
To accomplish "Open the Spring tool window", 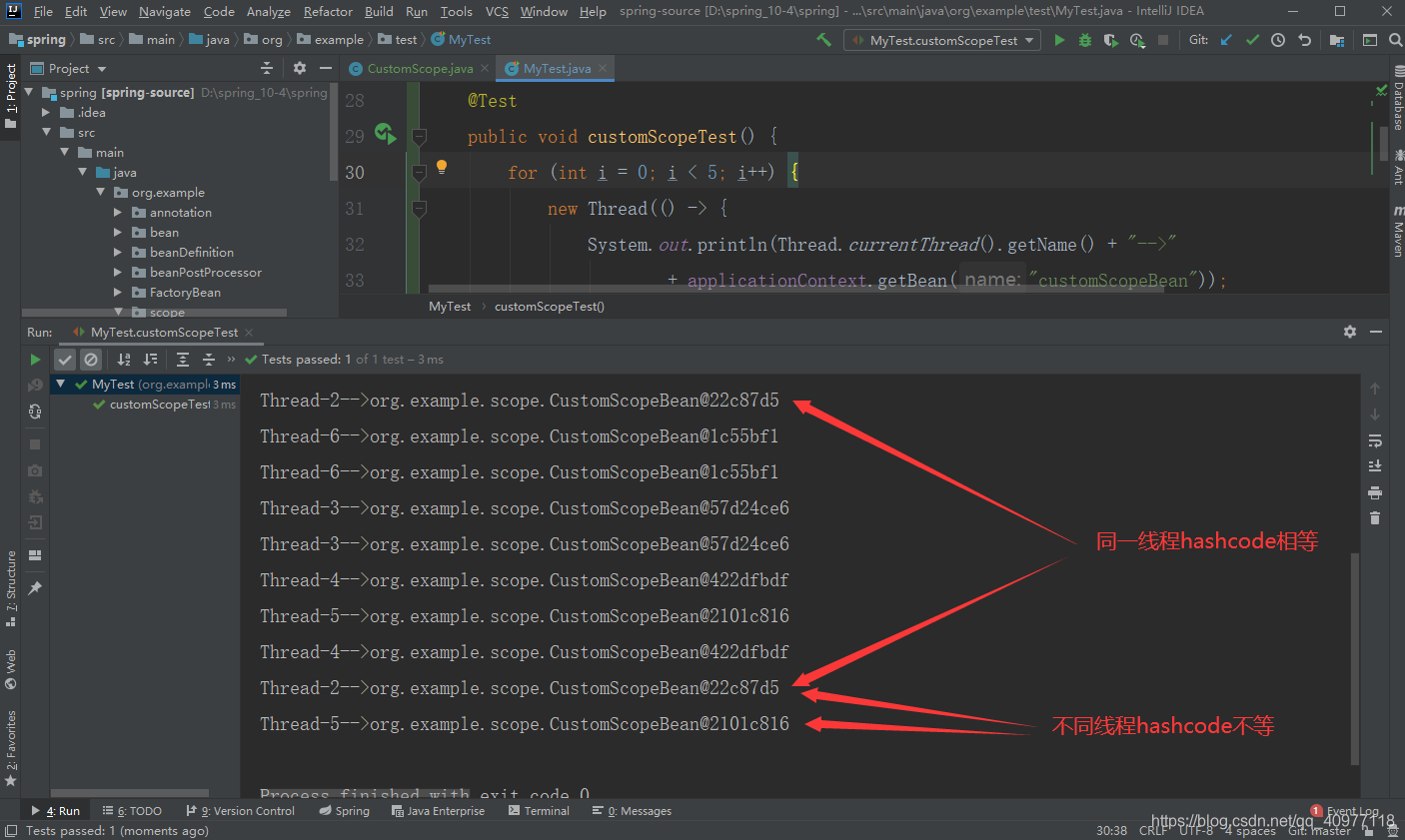I will pyautogui.click(x=344, y=811).
